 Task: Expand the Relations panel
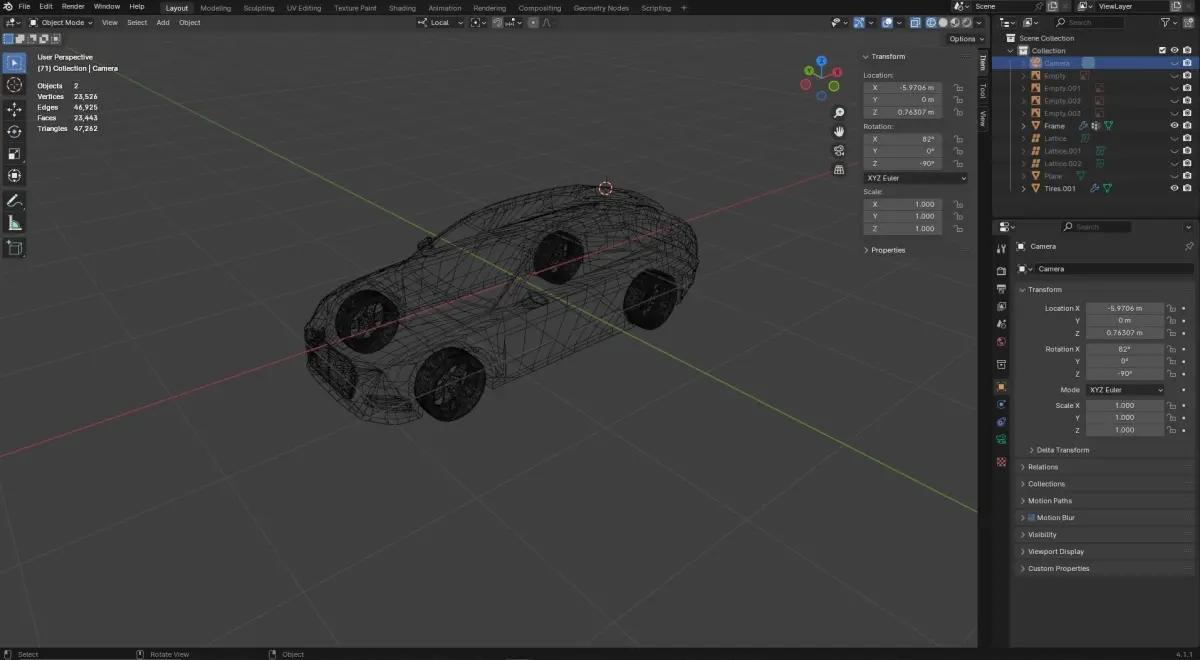click(x=1043, y=467)
